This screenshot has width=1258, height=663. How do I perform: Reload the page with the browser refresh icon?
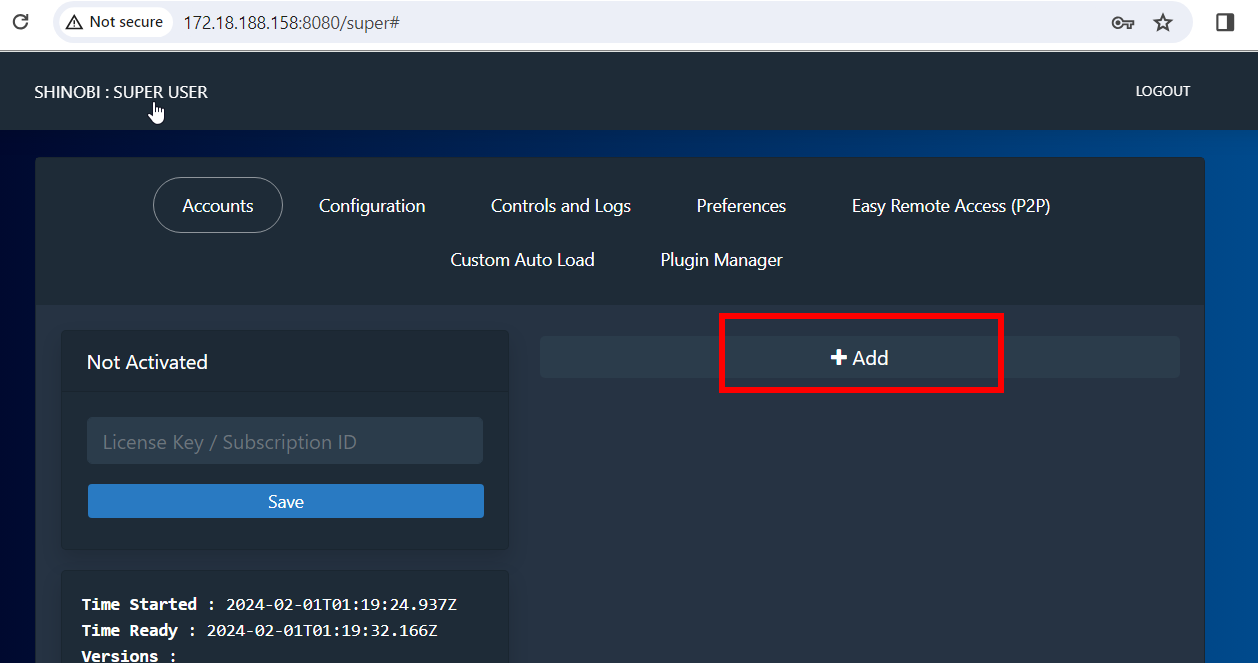pyautogui.click(x=20, y=21)
